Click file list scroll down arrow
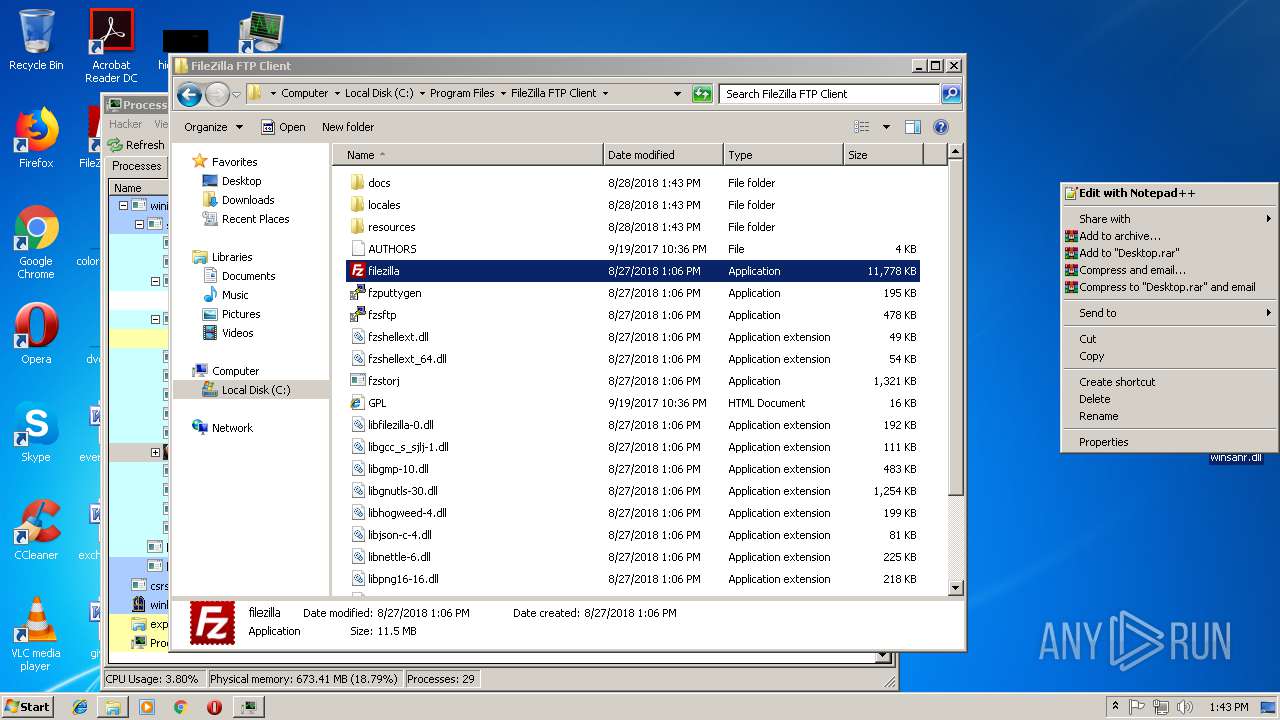Screen dimensions: 1280x720 955,588
